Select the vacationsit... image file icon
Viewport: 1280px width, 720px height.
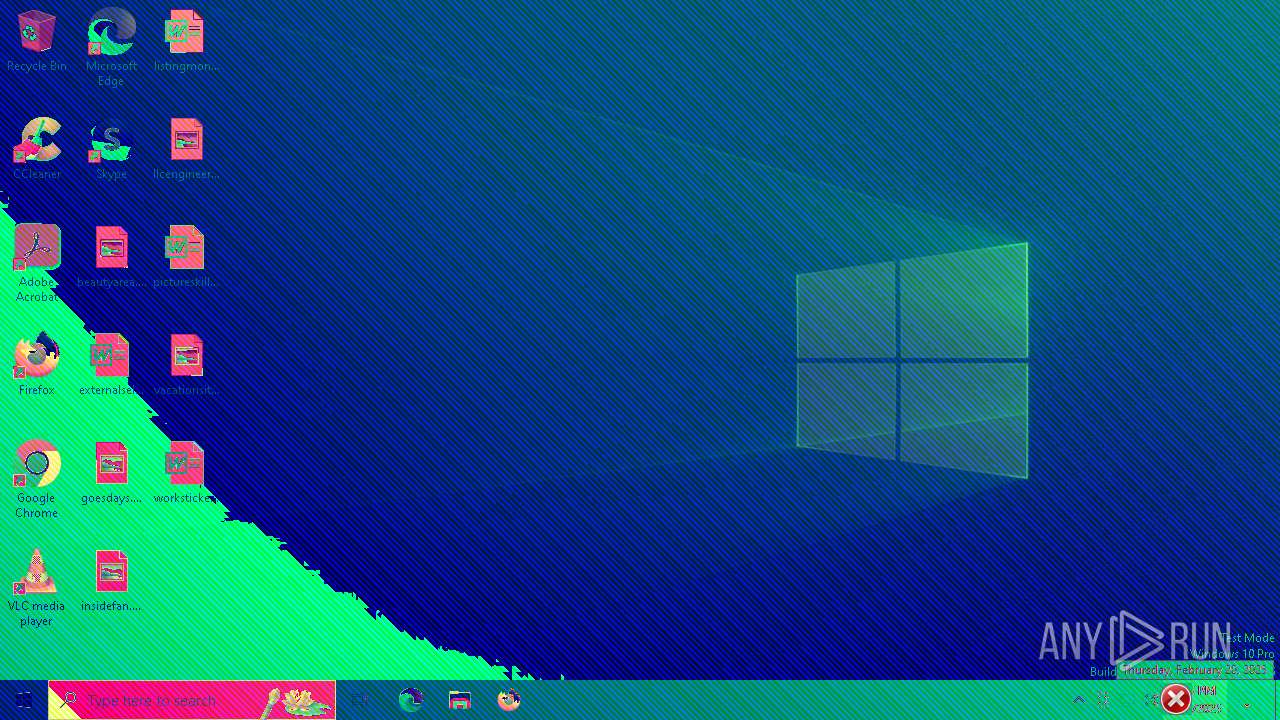[186, 365]
